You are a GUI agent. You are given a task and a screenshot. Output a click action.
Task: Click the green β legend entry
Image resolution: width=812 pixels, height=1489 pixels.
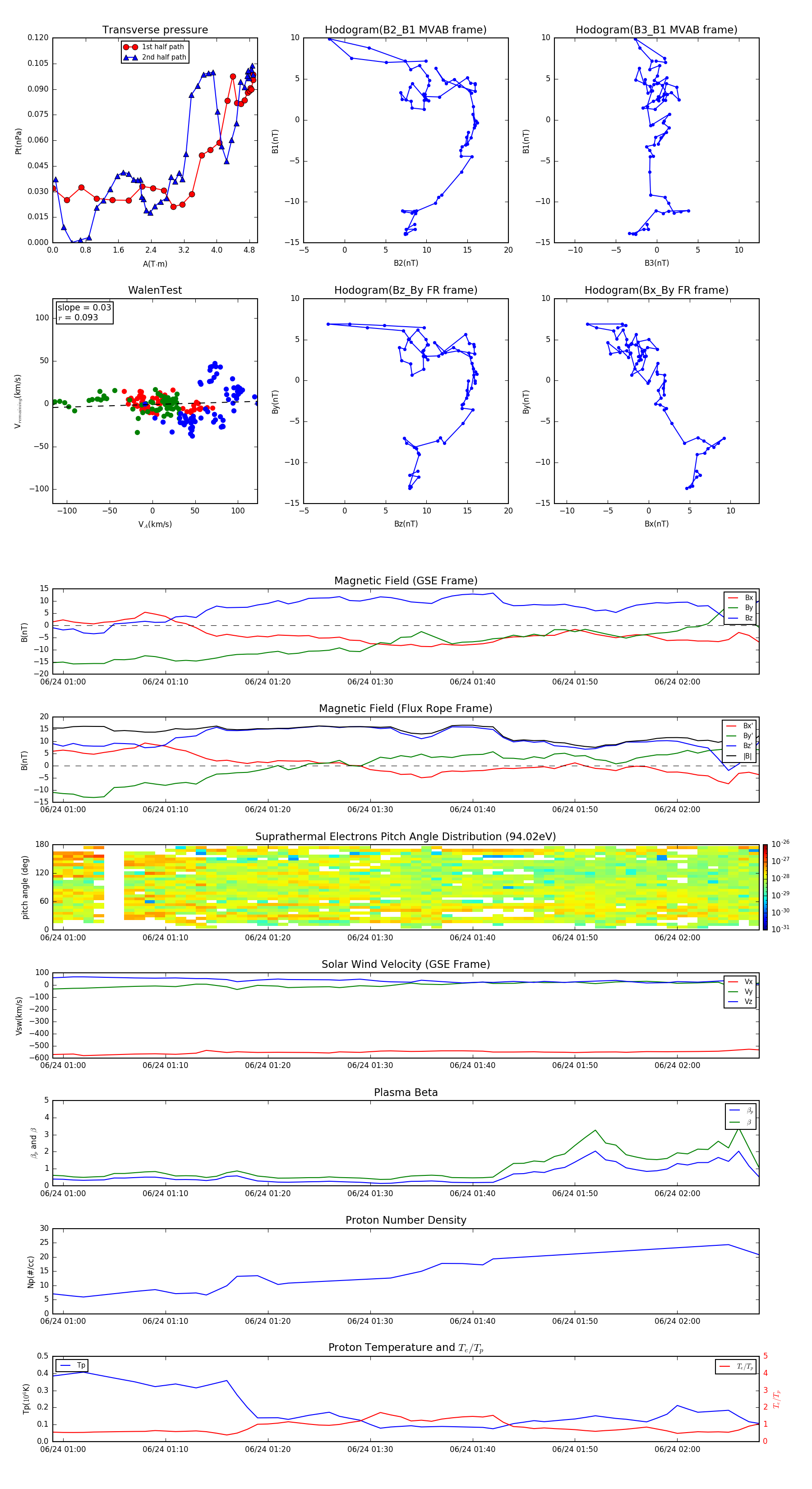[741, 1123]
